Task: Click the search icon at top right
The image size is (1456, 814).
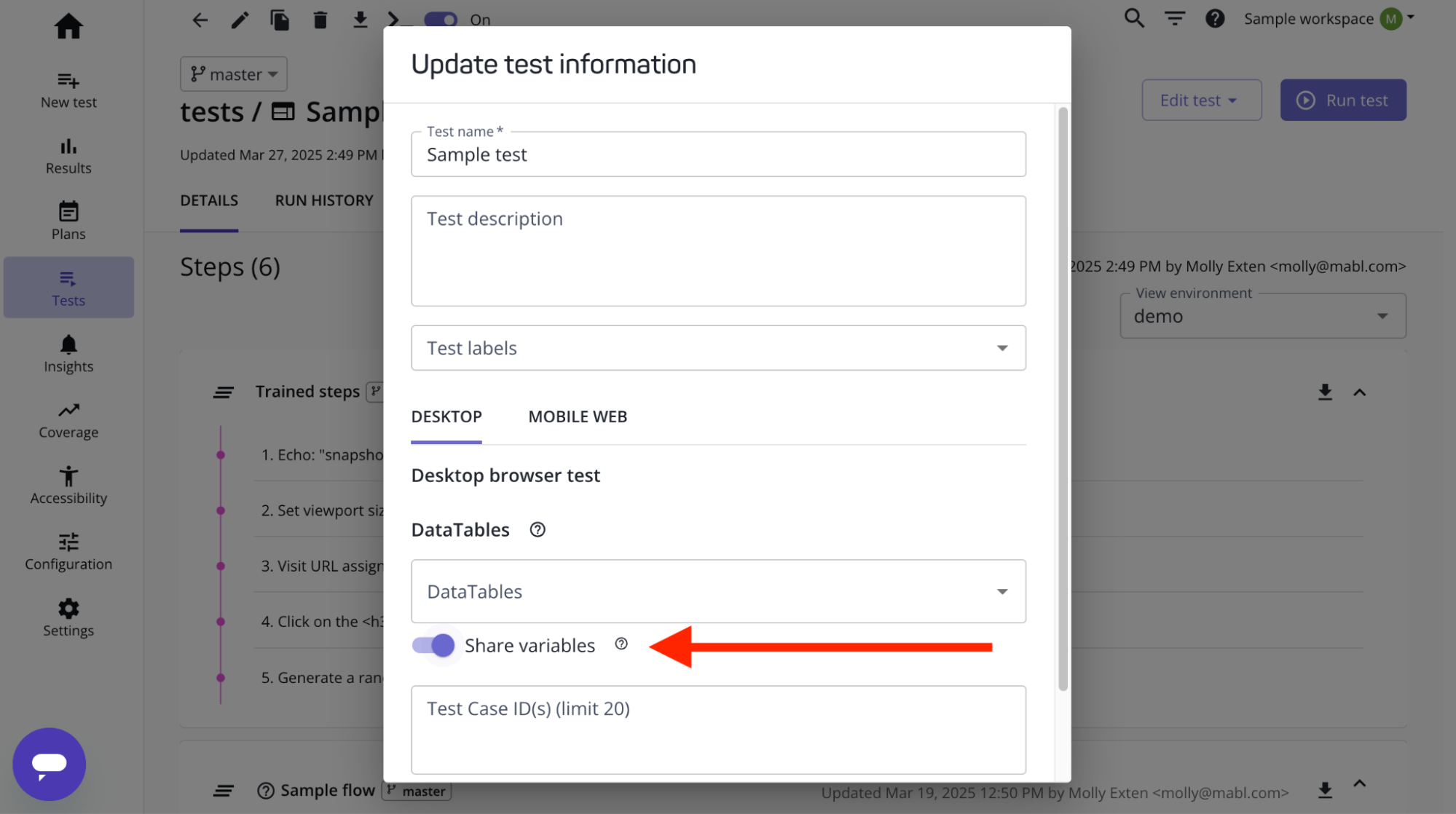Action: [x=1133, y=17]
